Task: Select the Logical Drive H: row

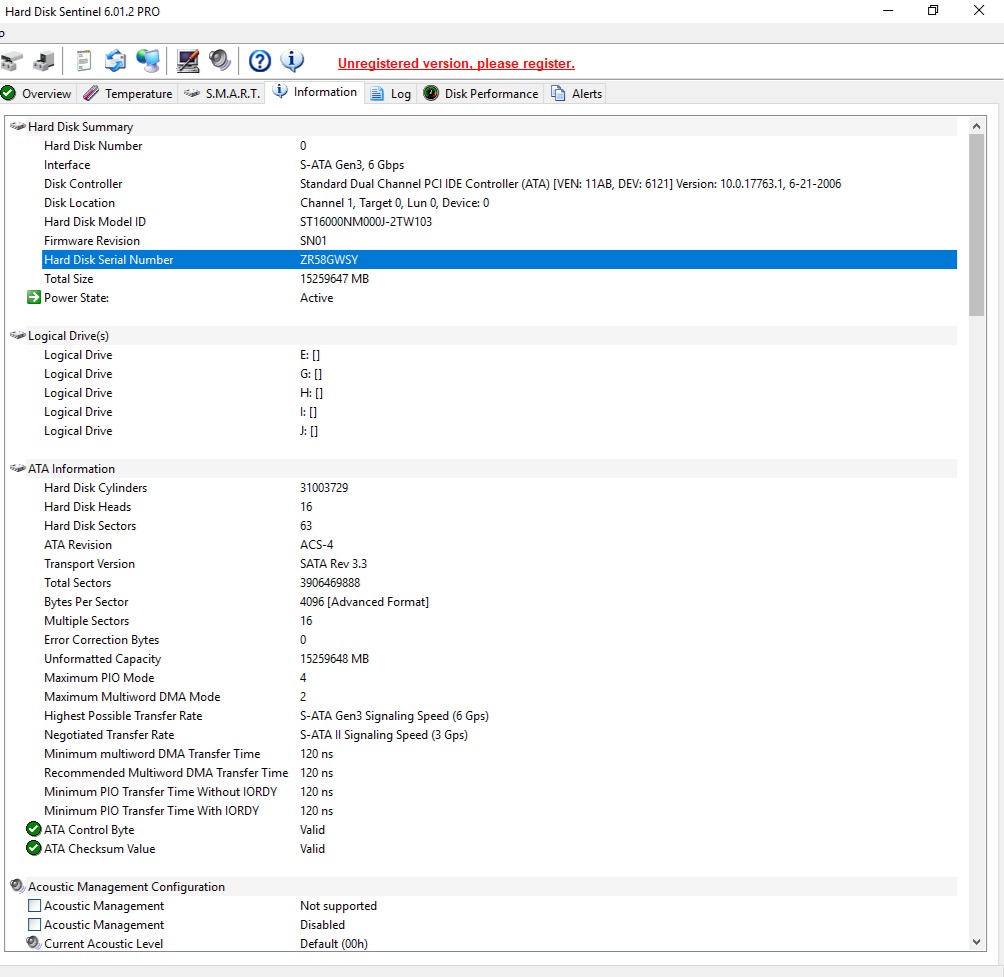Action: coord(499,393)
